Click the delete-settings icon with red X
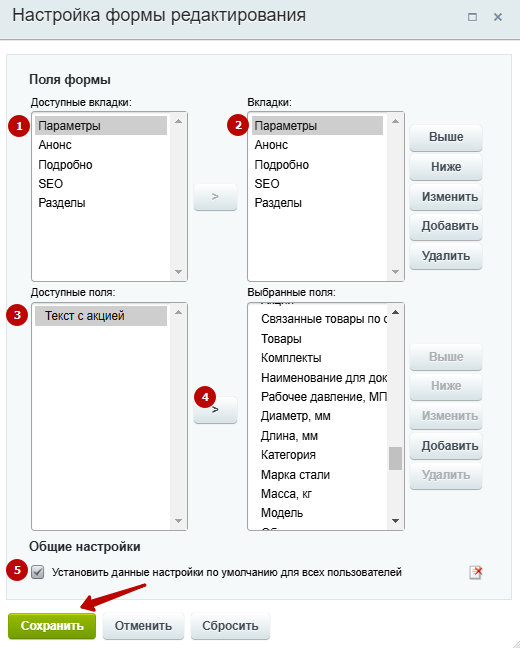Image resolution: width=520 pixels, height=648 pixels. pyautogui.click(x=476, y=572)
